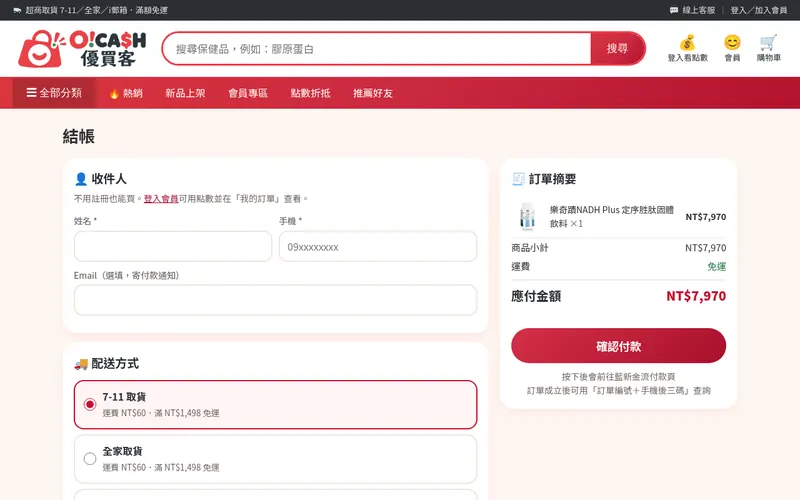
Task: Expand the 全部分類 category menu
Action: tap(54, 93)
